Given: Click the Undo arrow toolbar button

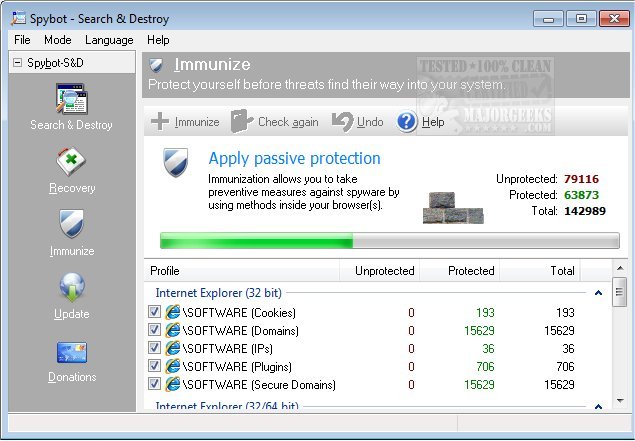Looking at the screenshot, I should coord(357,122).
